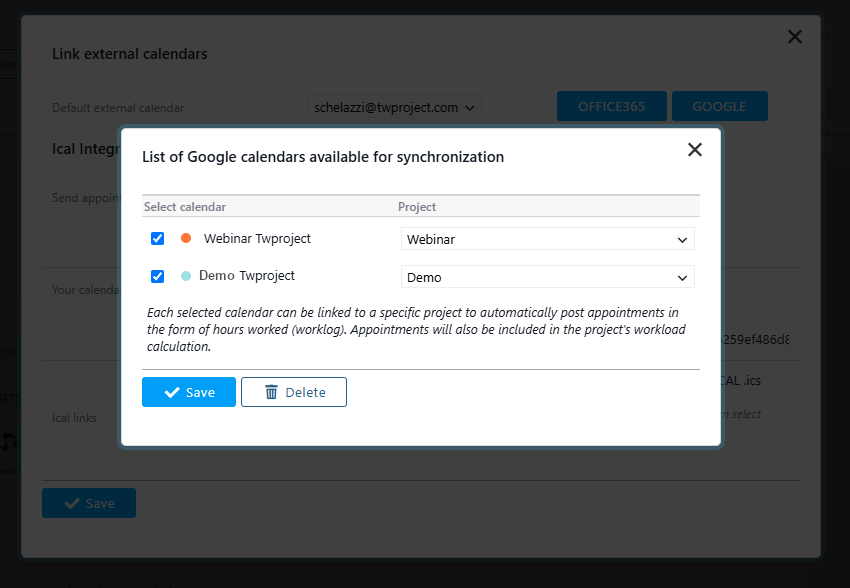This screenshot has height=588, width=850.
Task: Open the project dropdown for Demo
Action: [548, 277]
